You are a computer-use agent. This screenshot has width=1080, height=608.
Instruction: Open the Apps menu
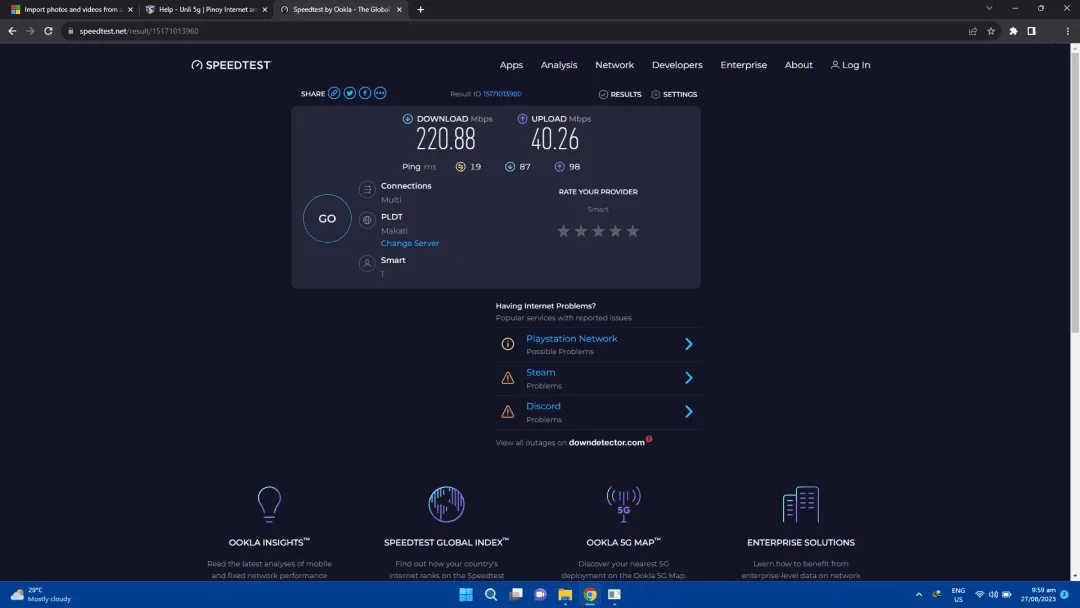click(511, 65)
